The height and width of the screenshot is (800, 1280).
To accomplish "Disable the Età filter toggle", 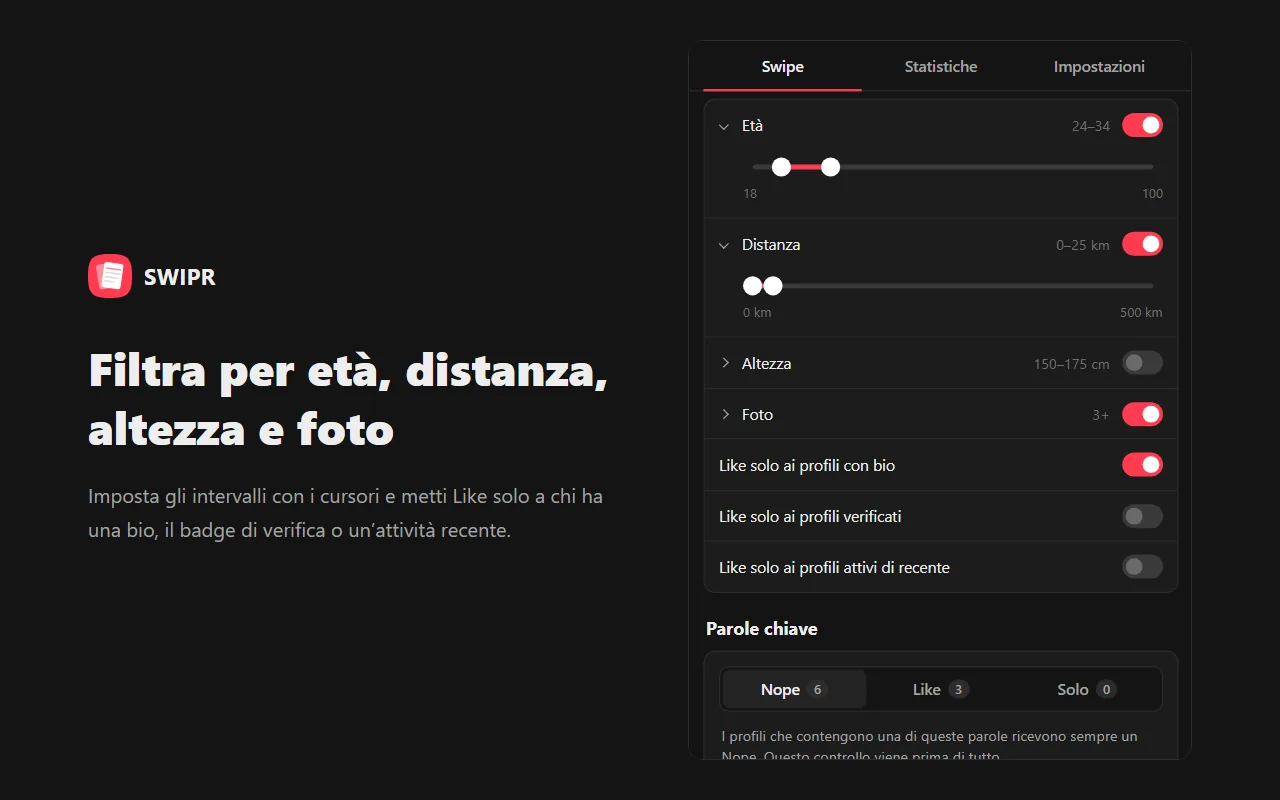I will [1142, 125].
